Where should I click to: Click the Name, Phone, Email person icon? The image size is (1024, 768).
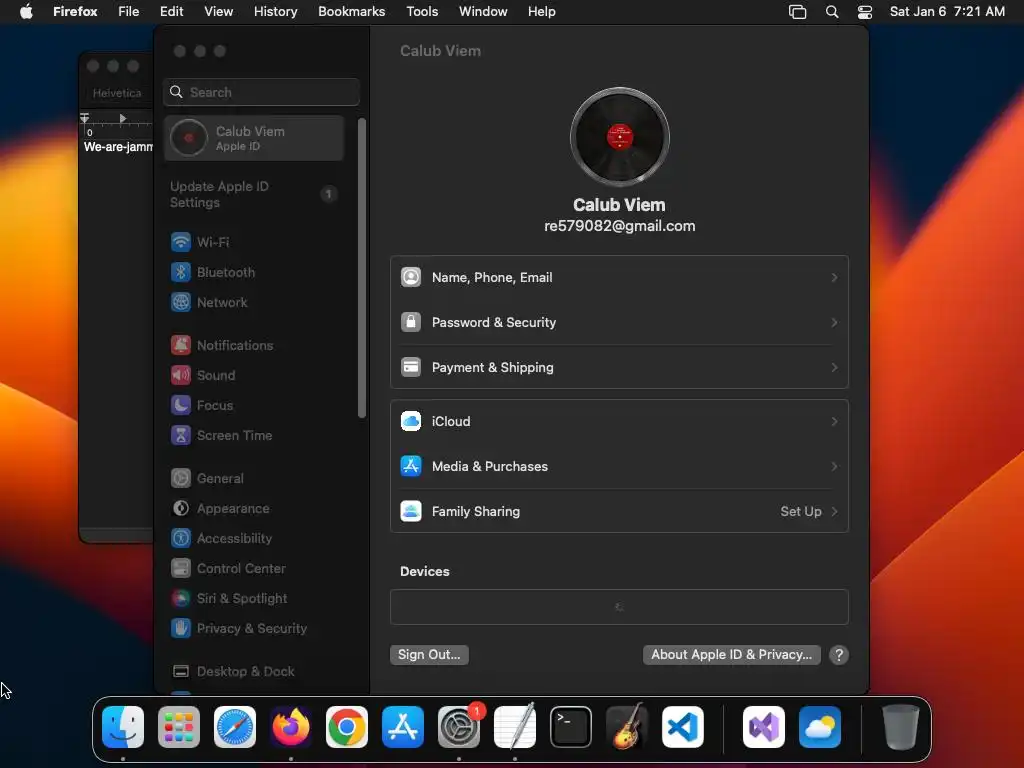411,278
